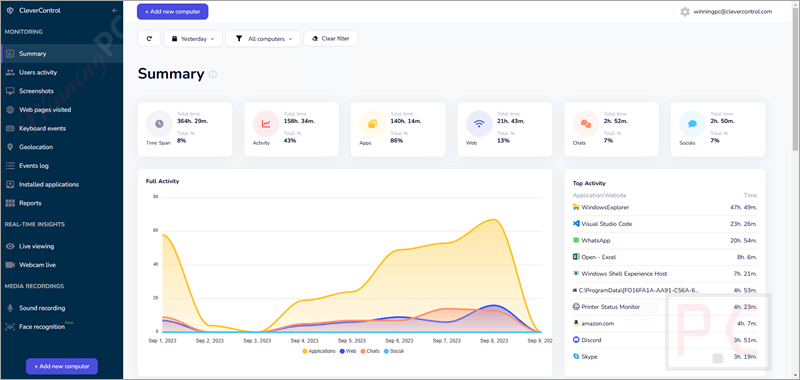Click the 364h. 29m. total time value
800x380 pixels.
click(x=192, y=121)
